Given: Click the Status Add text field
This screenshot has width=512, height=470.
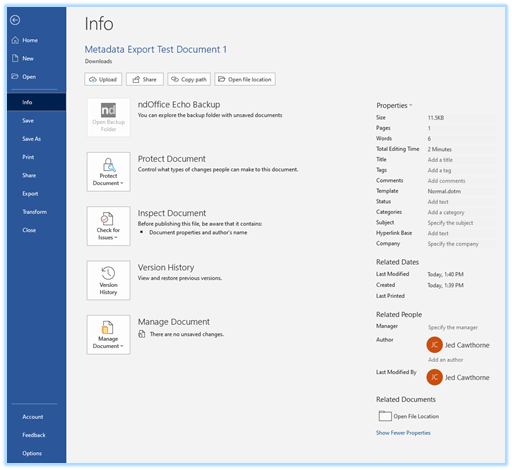Looking at the screenshot, I should [462, 202].
